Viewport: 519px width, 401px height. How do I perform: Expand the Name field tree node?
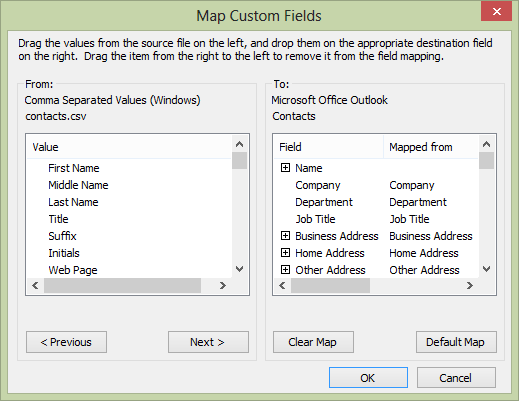point(285,168)
